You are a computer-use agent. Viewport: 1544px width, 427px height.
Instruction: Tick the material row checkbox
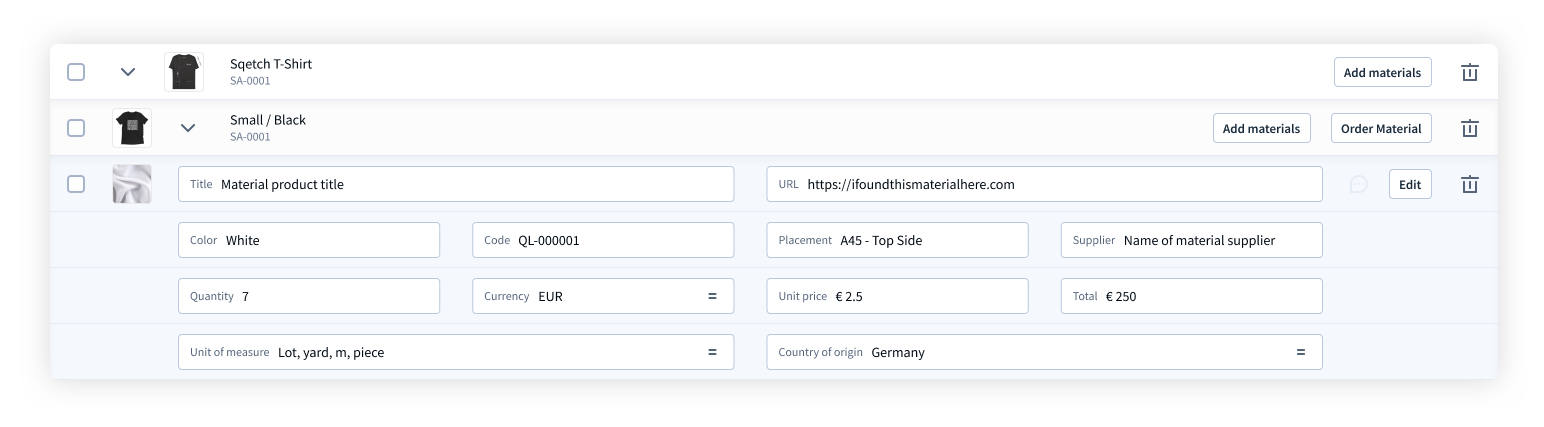tap(76, 184)
